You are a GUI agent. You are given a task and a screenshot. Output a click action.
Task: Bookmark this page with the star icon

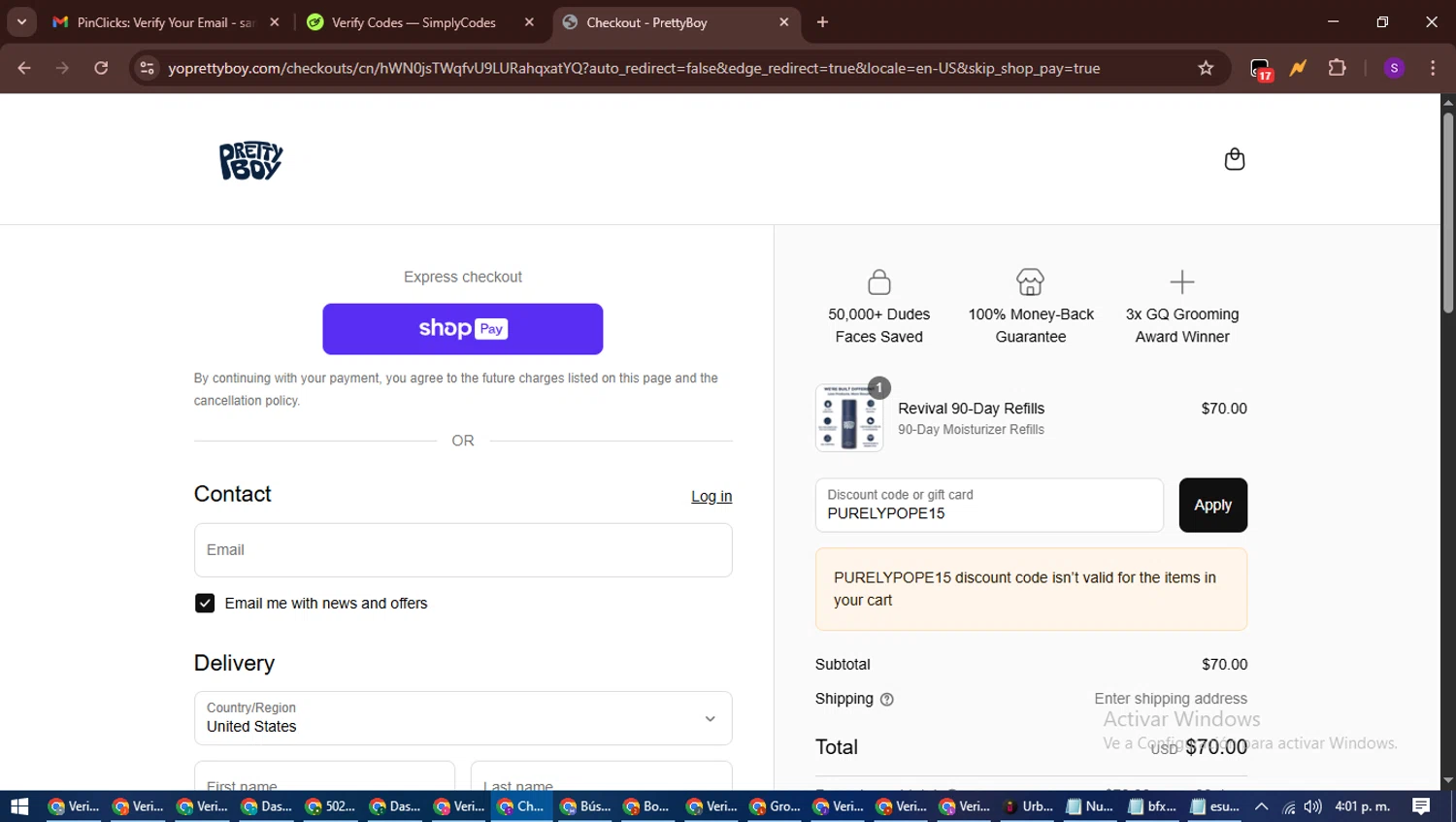click(x=1206, y=68)
